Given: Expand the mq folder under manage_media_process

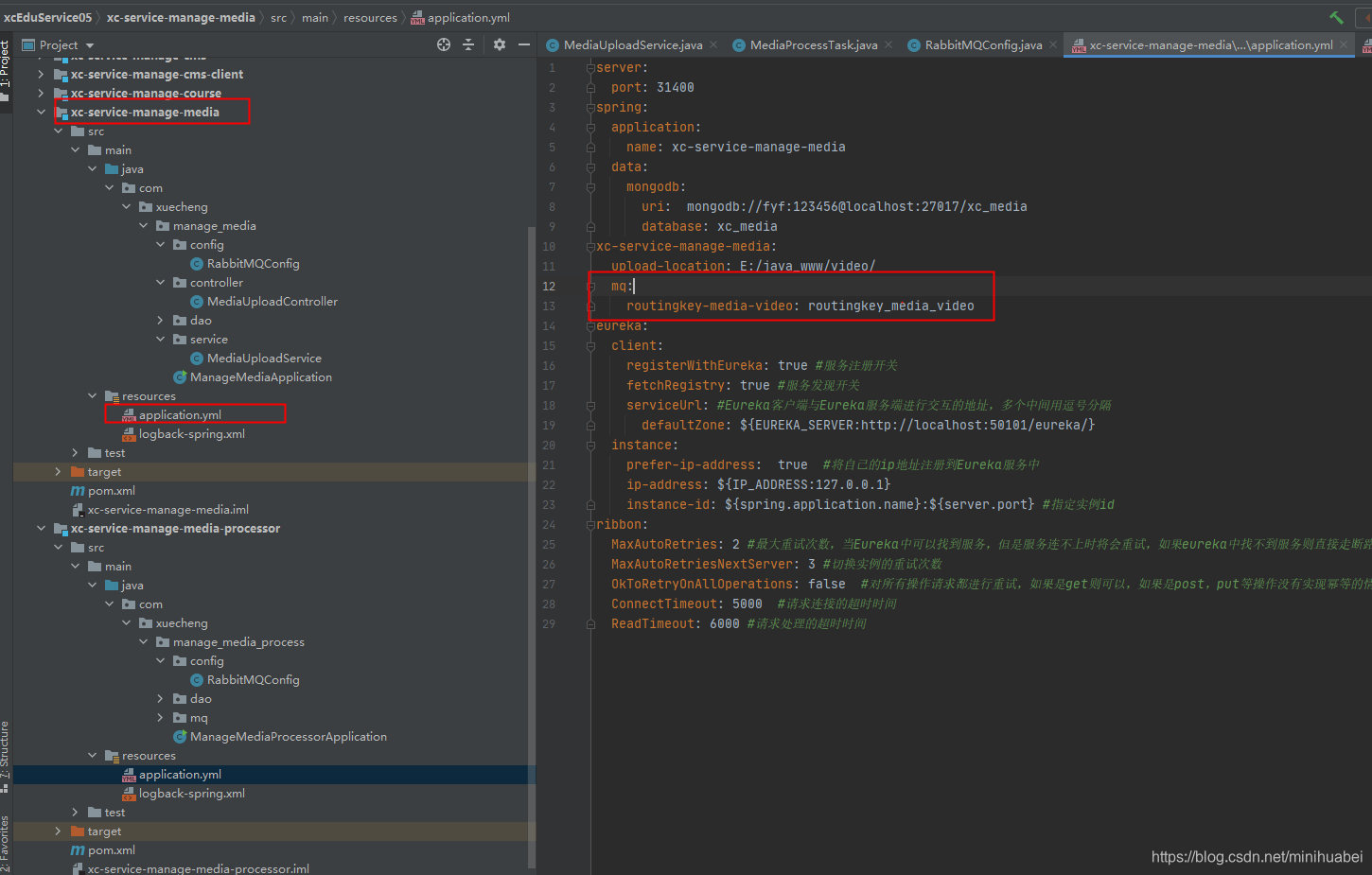Looking at the screenshot, I should pyautogui.click(x=160, y=717).
